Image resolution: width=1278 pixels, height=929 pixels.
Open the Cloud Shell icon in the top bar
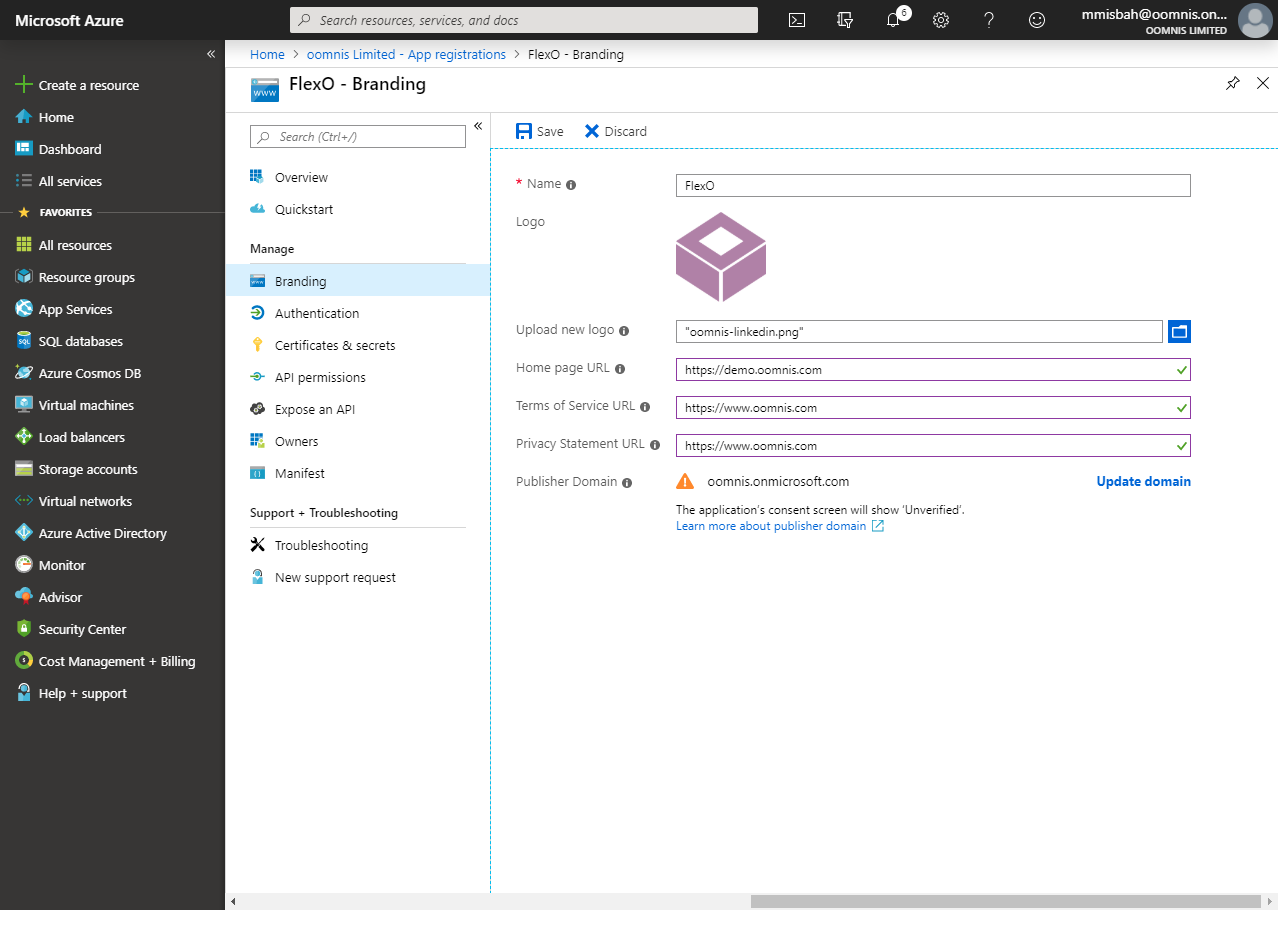pos(797,20)
